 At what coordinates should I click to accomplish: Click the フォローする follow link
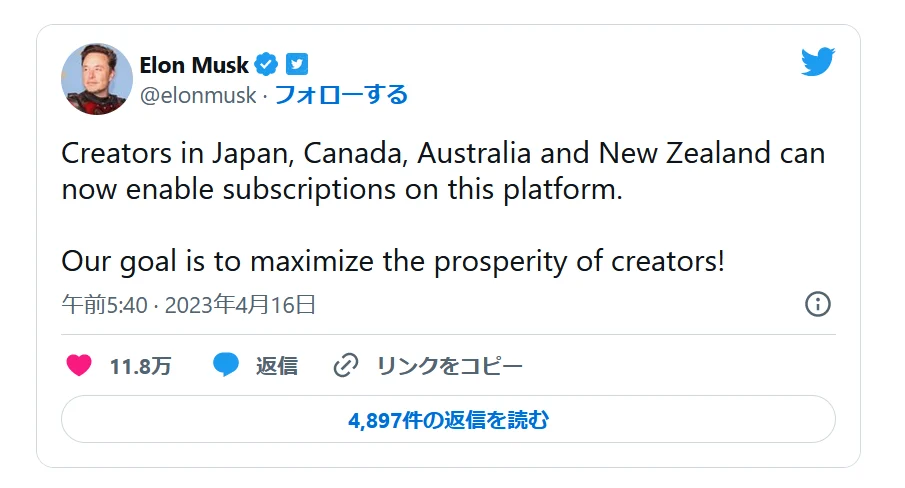pyautogui.click(x=340, y=96)
